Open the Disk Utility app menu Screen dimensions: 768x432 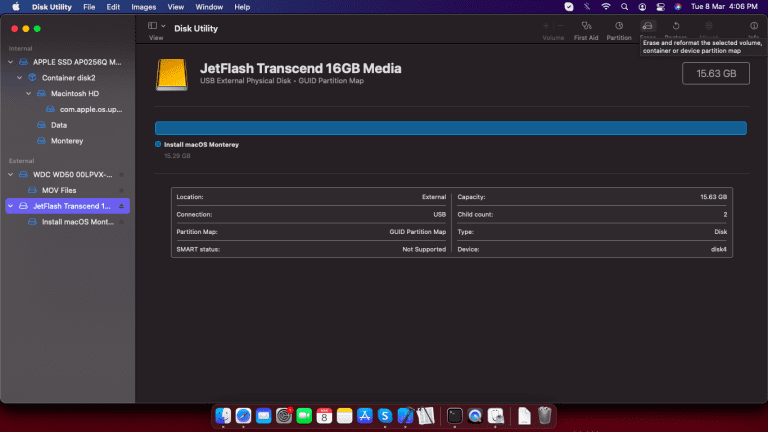[52, 7]
